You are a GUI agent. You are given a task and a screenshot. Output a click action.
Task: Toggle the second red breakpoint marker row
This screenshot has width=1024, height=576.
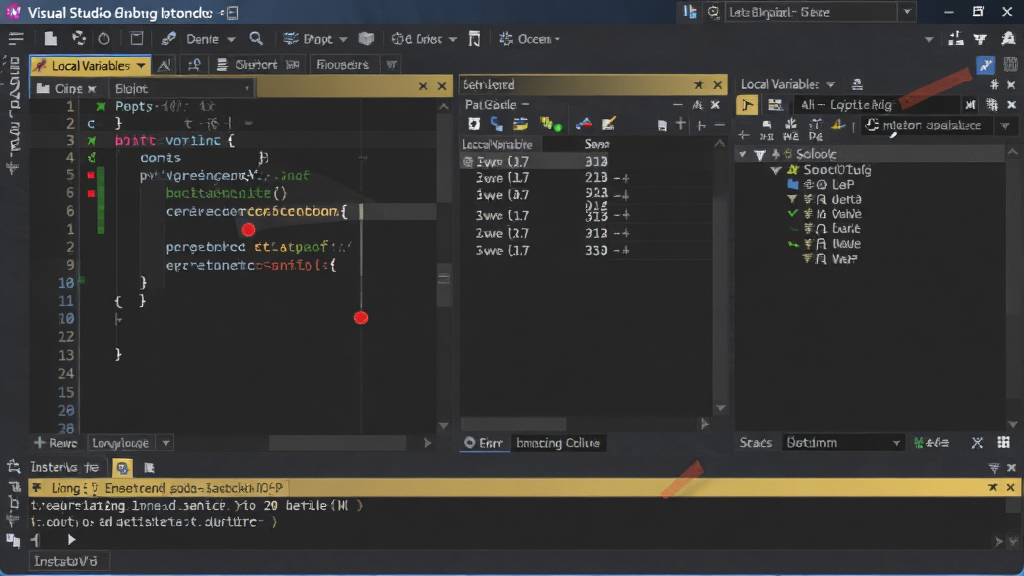click(91, 193)
